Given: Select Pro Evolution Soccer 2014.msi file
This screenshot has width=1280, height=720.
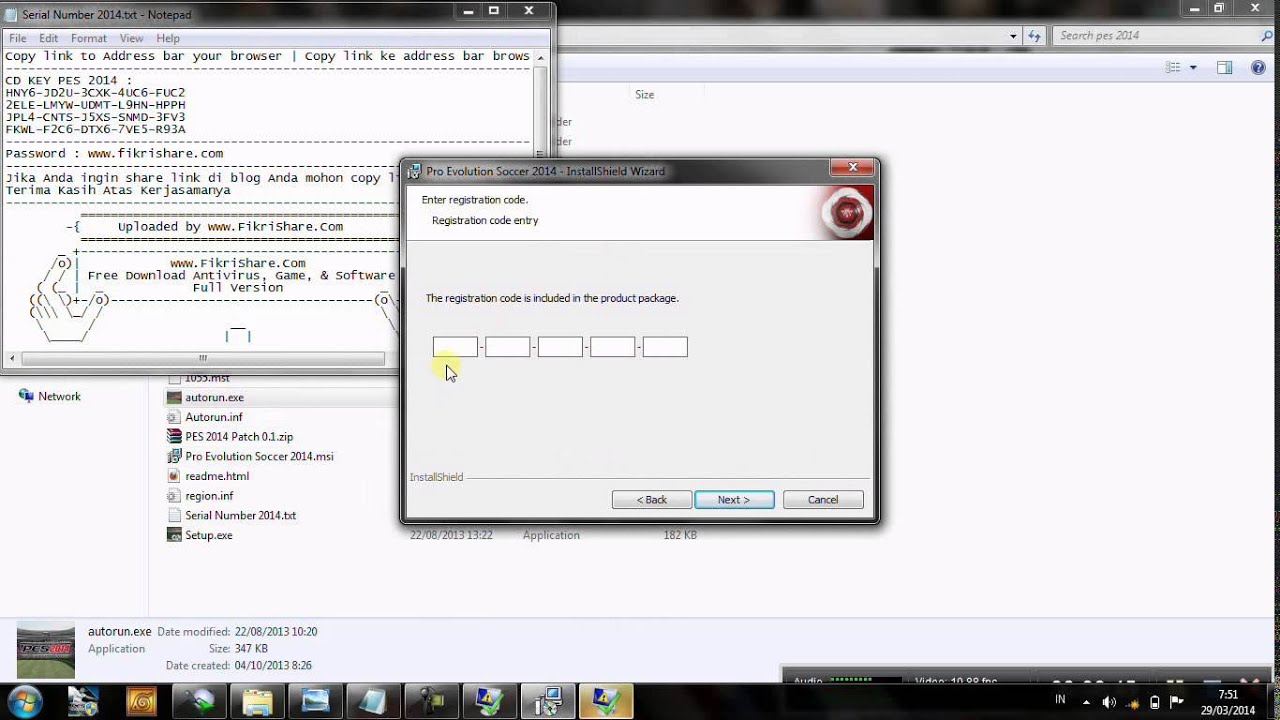Looking at the screenshot, I should point(259,456).
